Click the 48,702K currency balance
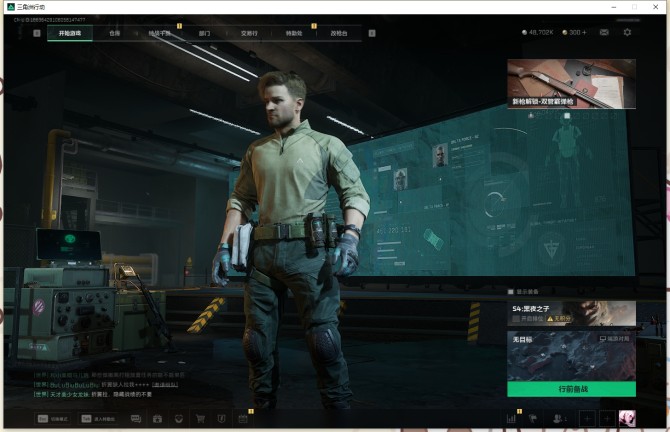Screen dimensions: 670x432 (x=538, y=32)
